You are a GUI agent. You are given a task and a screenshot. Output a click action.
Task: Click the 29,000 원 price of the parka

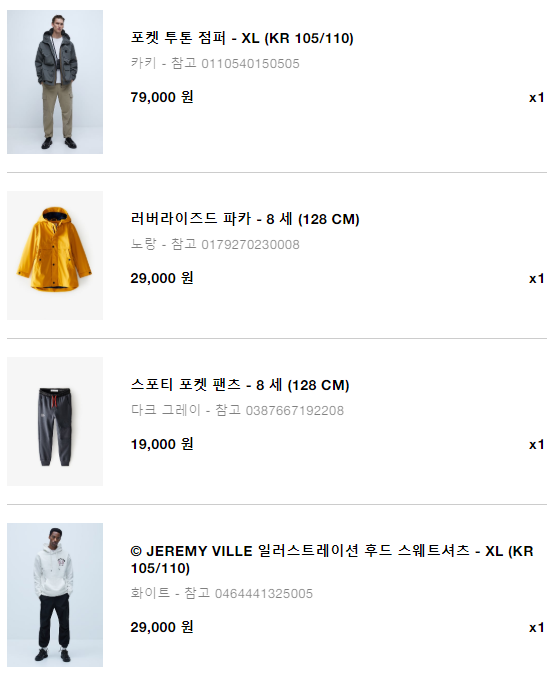tap(162, 278)
